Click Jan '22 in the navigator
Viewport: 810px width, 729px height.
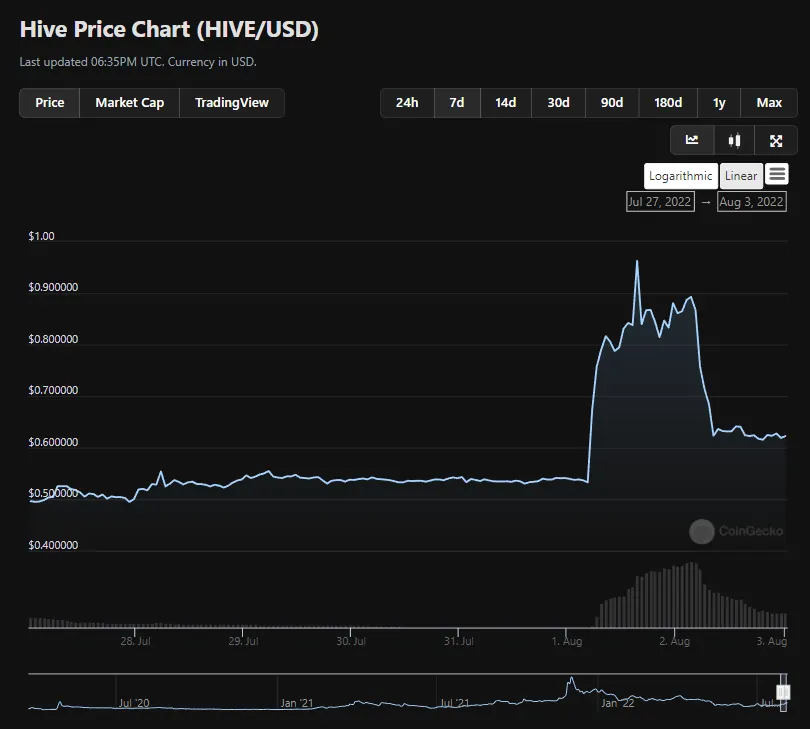[618, 703]
